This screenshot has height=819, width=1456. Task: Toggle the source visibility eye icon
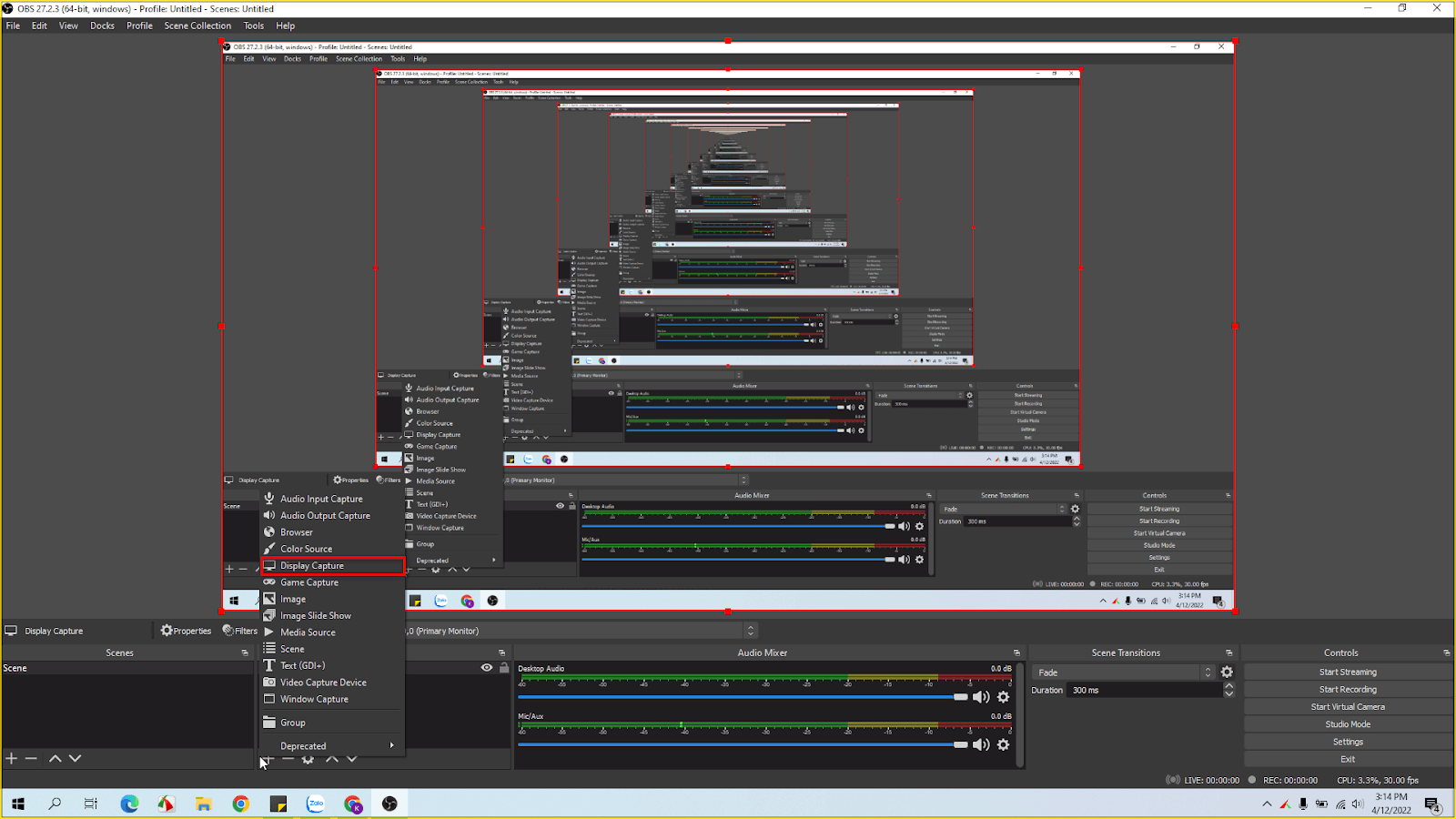click(x=487, y=668)
